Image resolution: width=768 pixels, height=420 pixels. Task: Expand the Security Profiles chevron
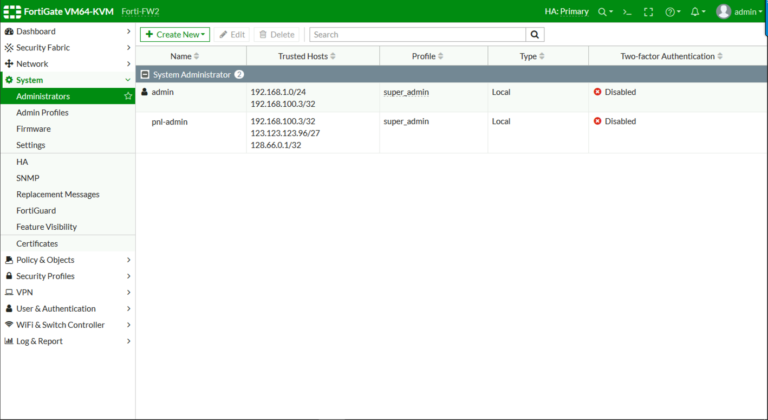tap(128, 276)
